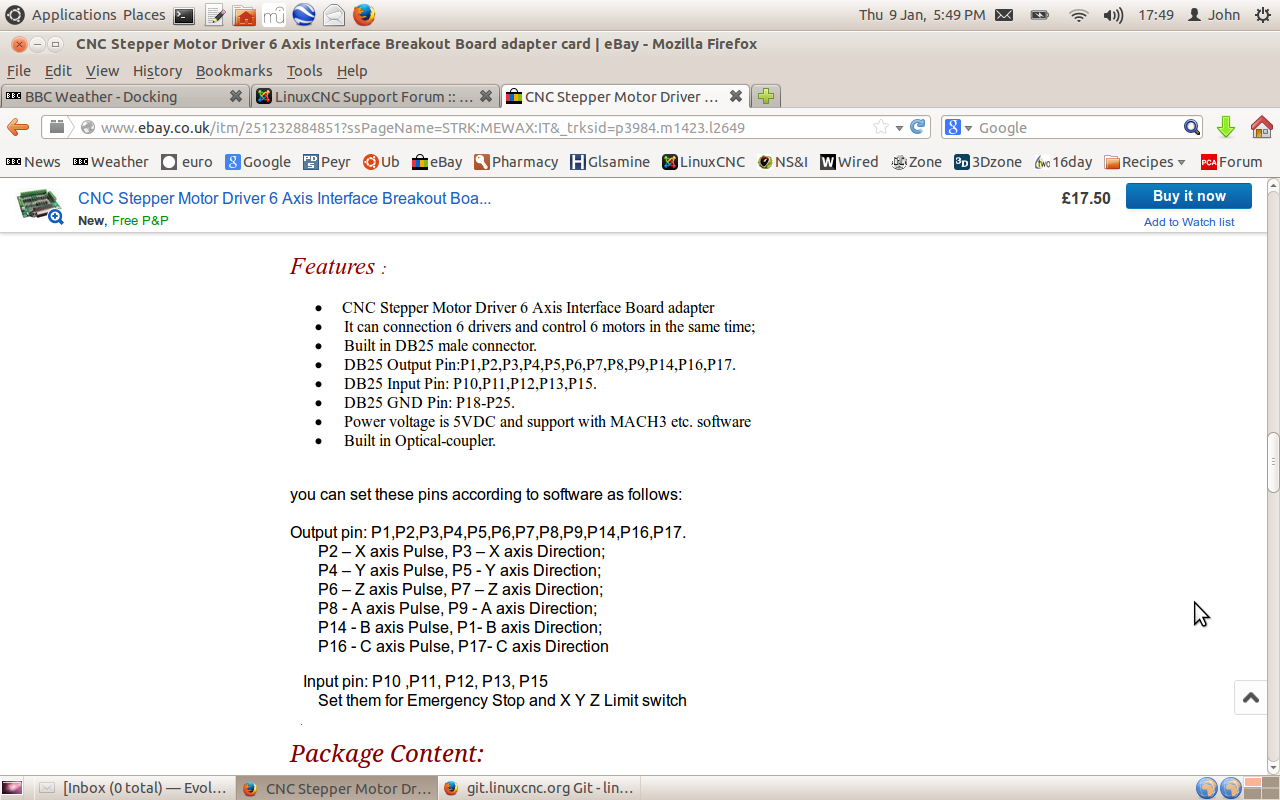Launch the text editor from top panel
Screen dimensions: 1280x800
click(x=215, y=15)
